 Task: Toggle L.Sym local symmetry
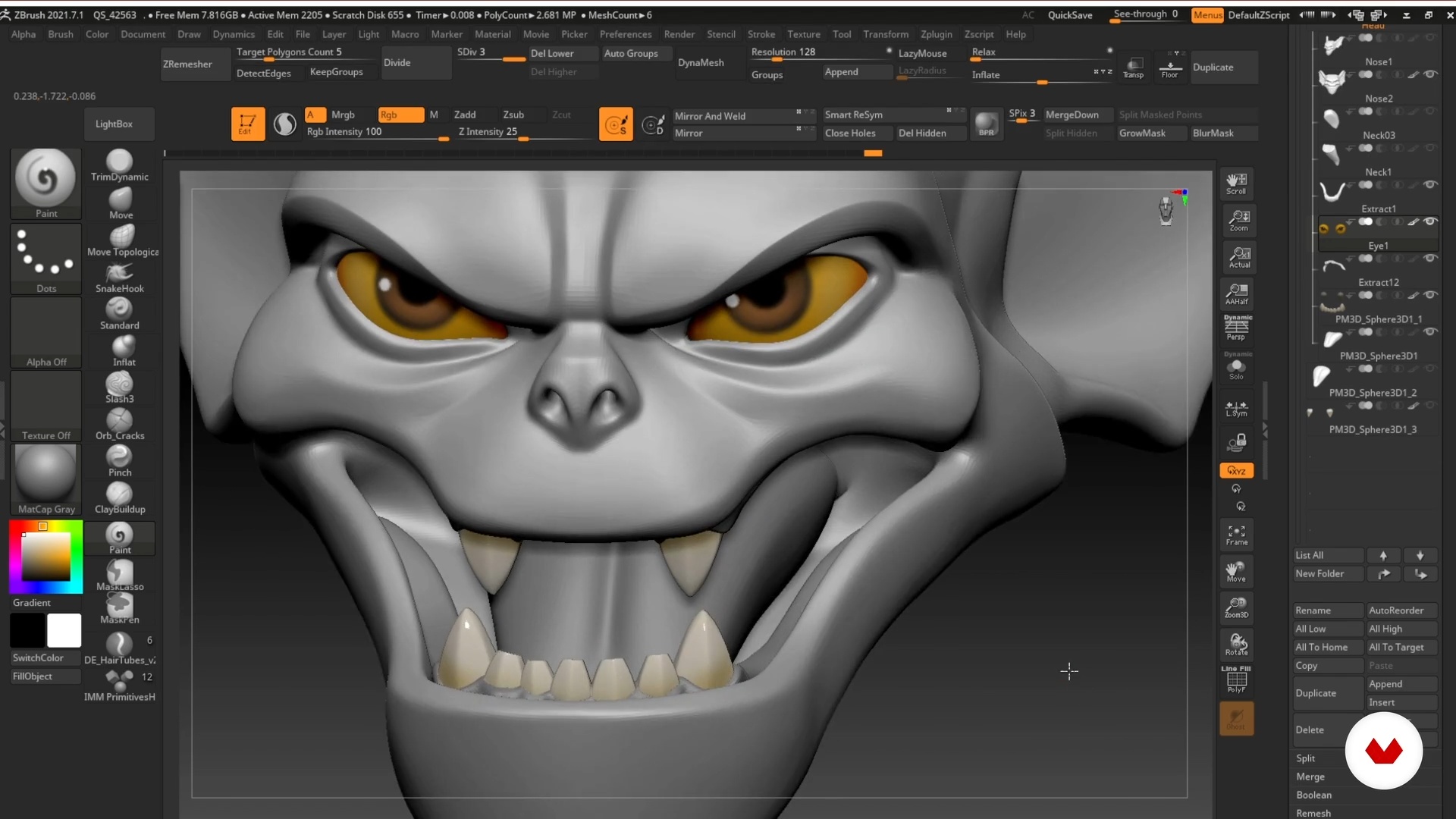1237,409
